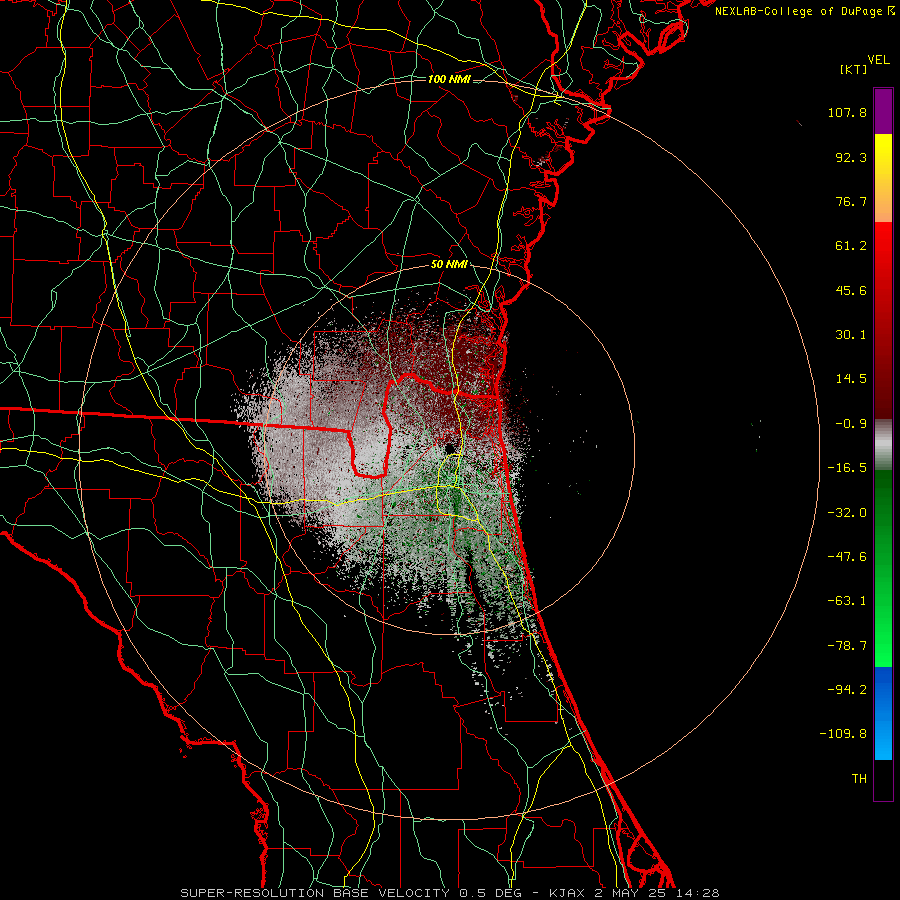
Task: Click the 30.1 legend value
Action: point(851,335)
